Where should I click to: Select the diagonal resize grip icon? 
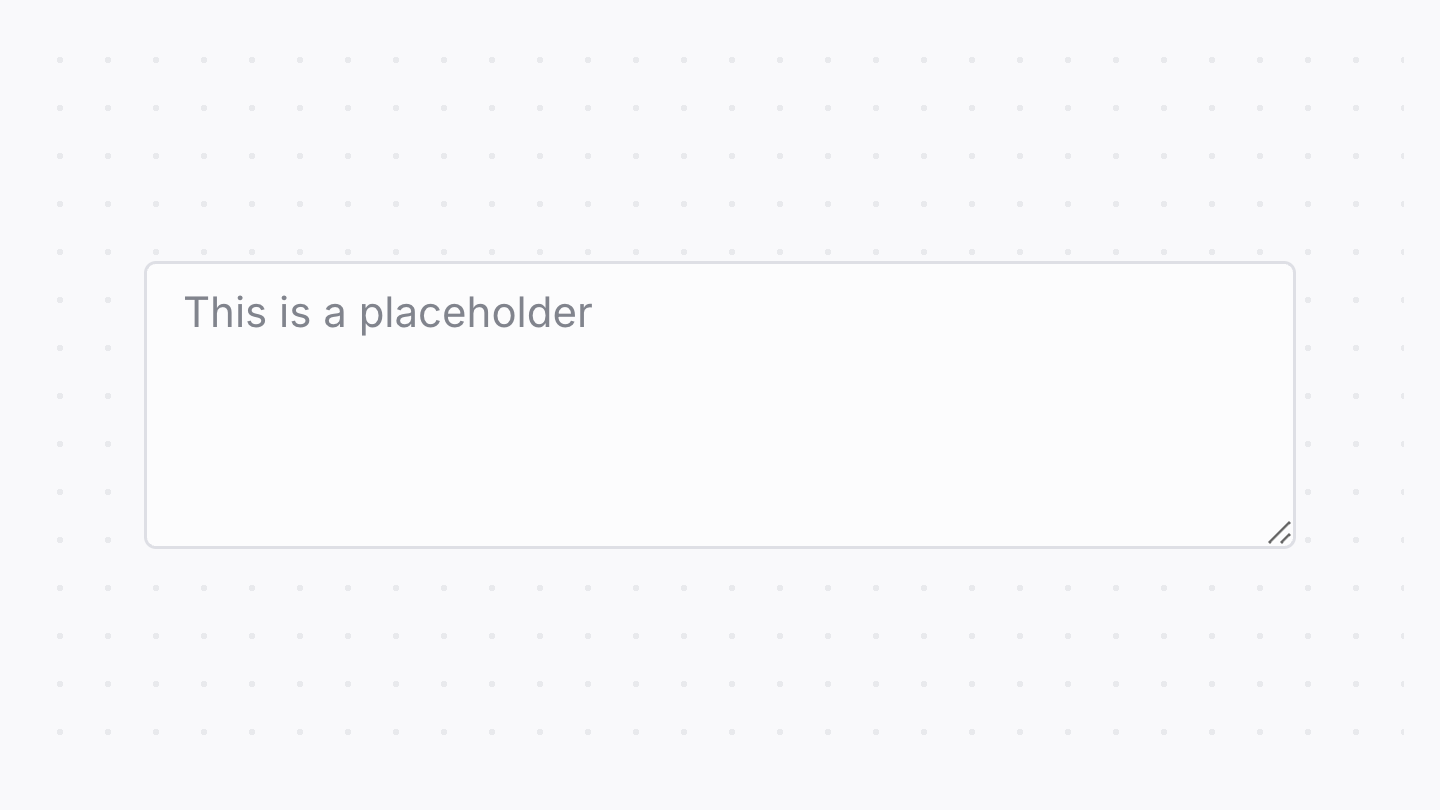pos(1280,533)
